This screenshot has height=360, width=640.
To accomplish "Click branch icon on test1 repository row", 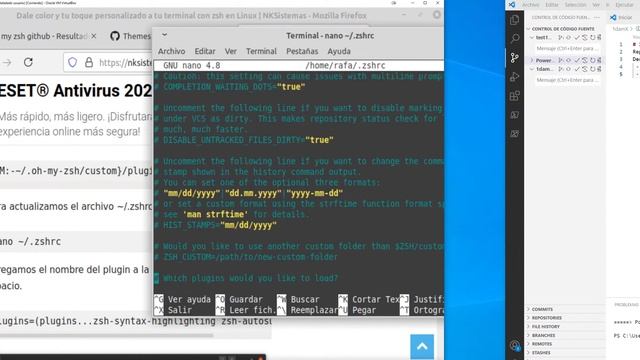I will tap(561, 38).
